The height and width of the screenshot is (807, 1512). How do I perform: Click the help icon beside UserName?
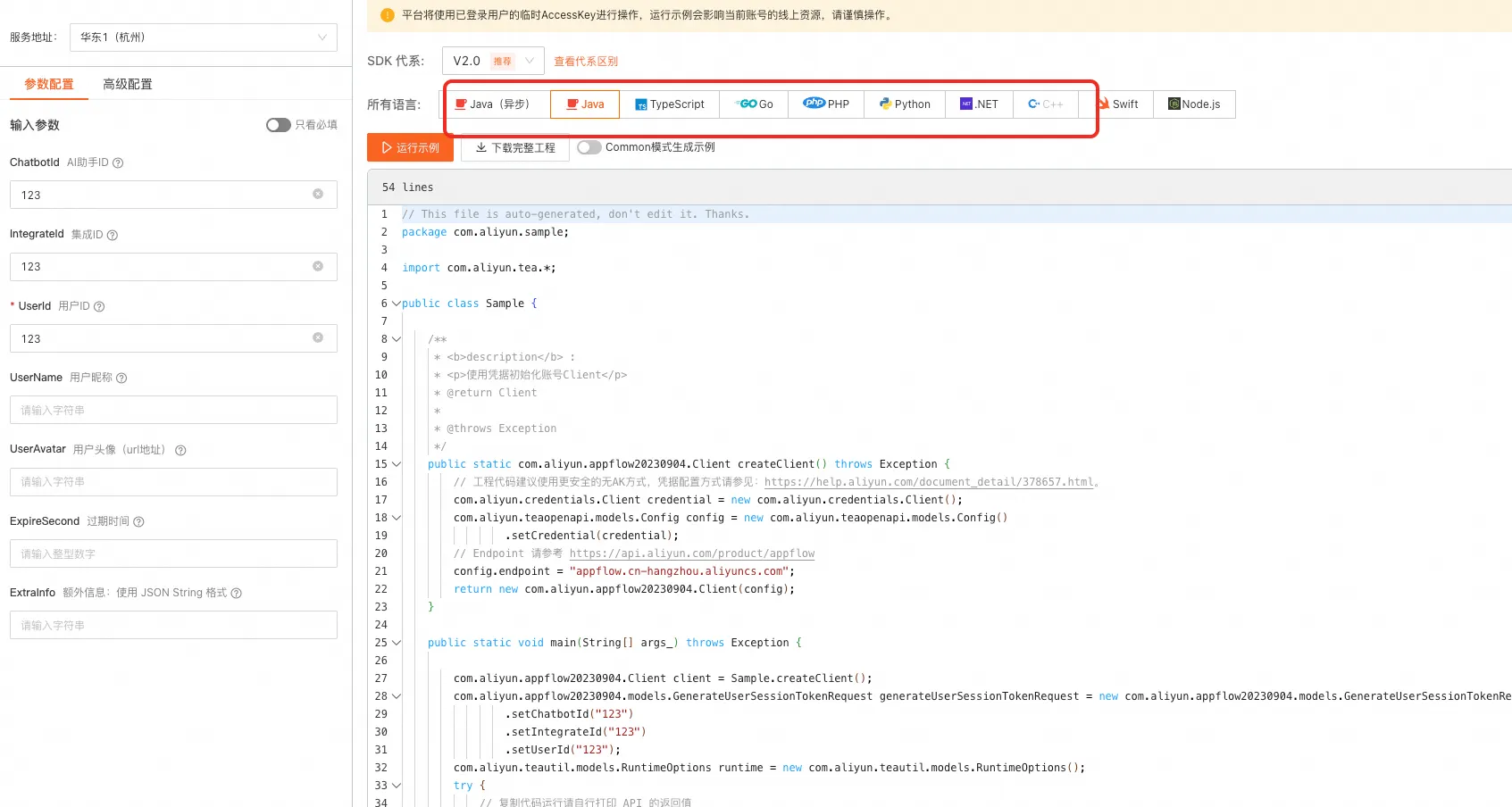click(x=121, y=378)
